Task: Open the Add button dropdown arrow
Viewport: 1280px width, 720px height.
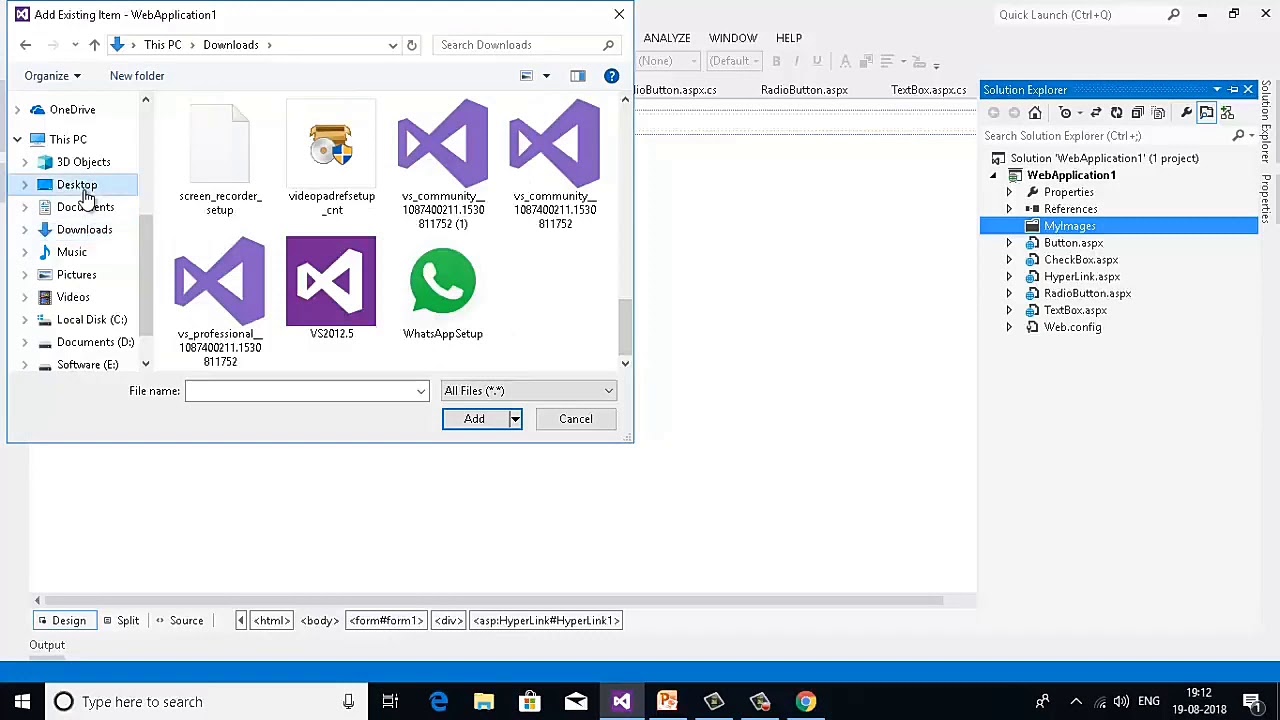Action: pos(515,419)
